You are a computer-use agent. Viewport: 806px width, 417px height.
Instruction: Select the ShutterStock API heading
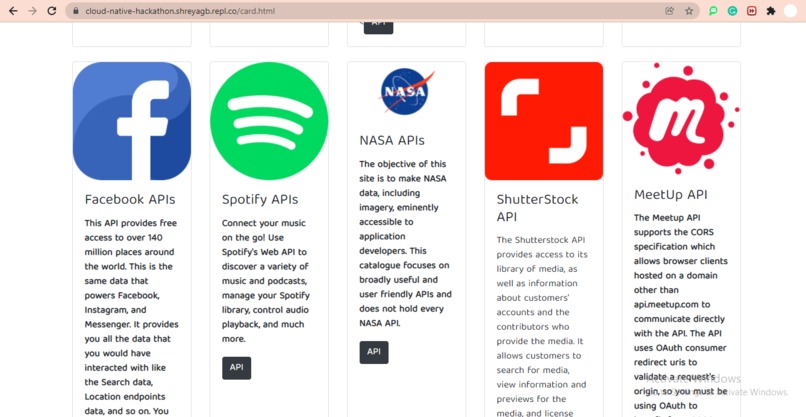point(538,208)
